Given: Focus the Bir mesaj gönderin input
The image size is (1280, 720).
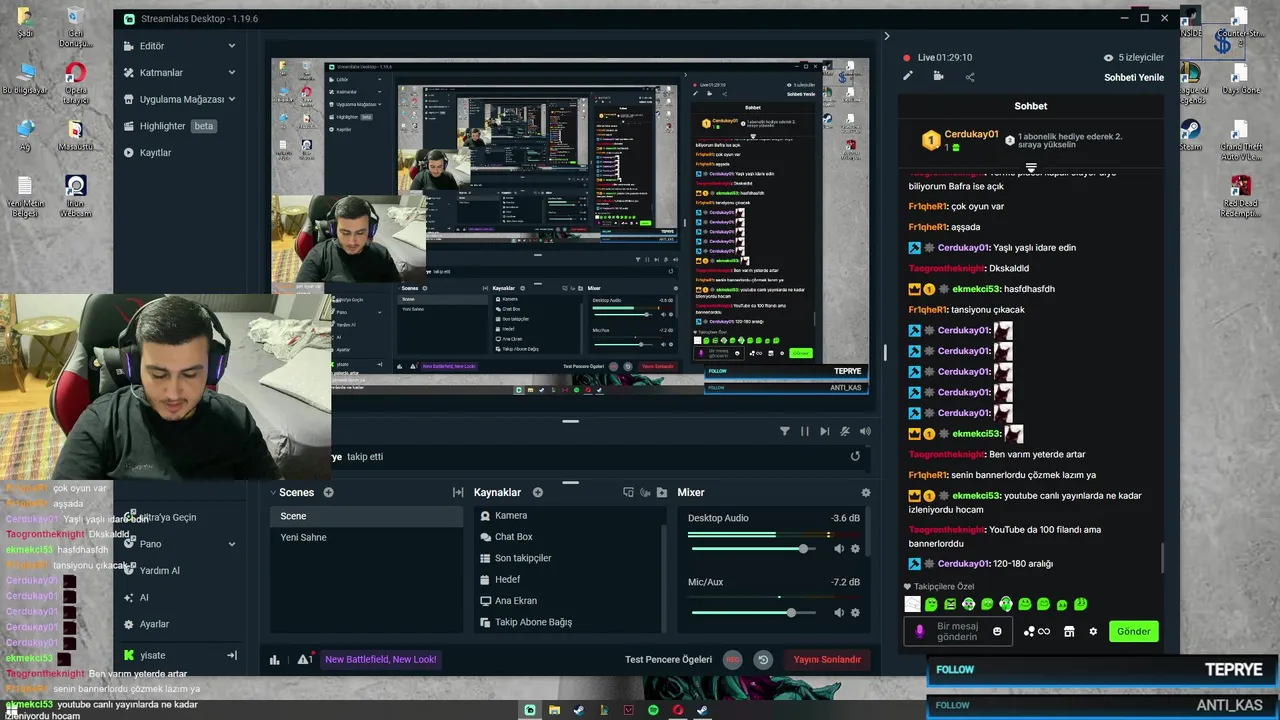Looking at the screenshot, I should [x=957, y=632].
